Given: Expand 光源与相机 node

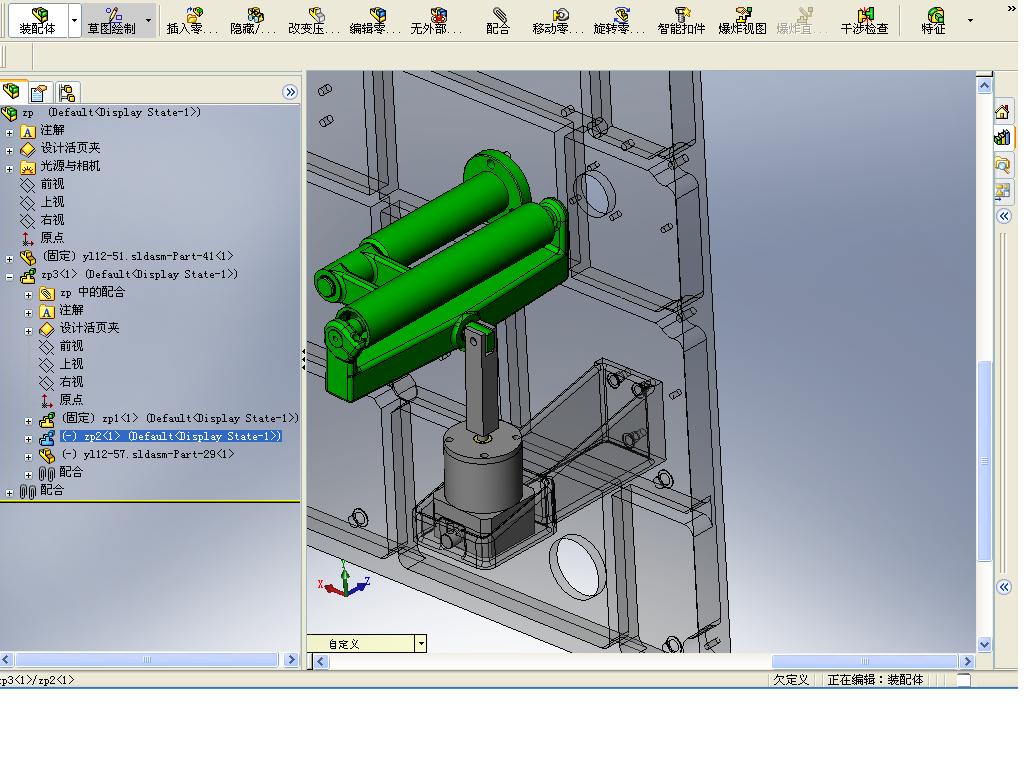Looking at the screenshot, I should [x=9, y=168].
